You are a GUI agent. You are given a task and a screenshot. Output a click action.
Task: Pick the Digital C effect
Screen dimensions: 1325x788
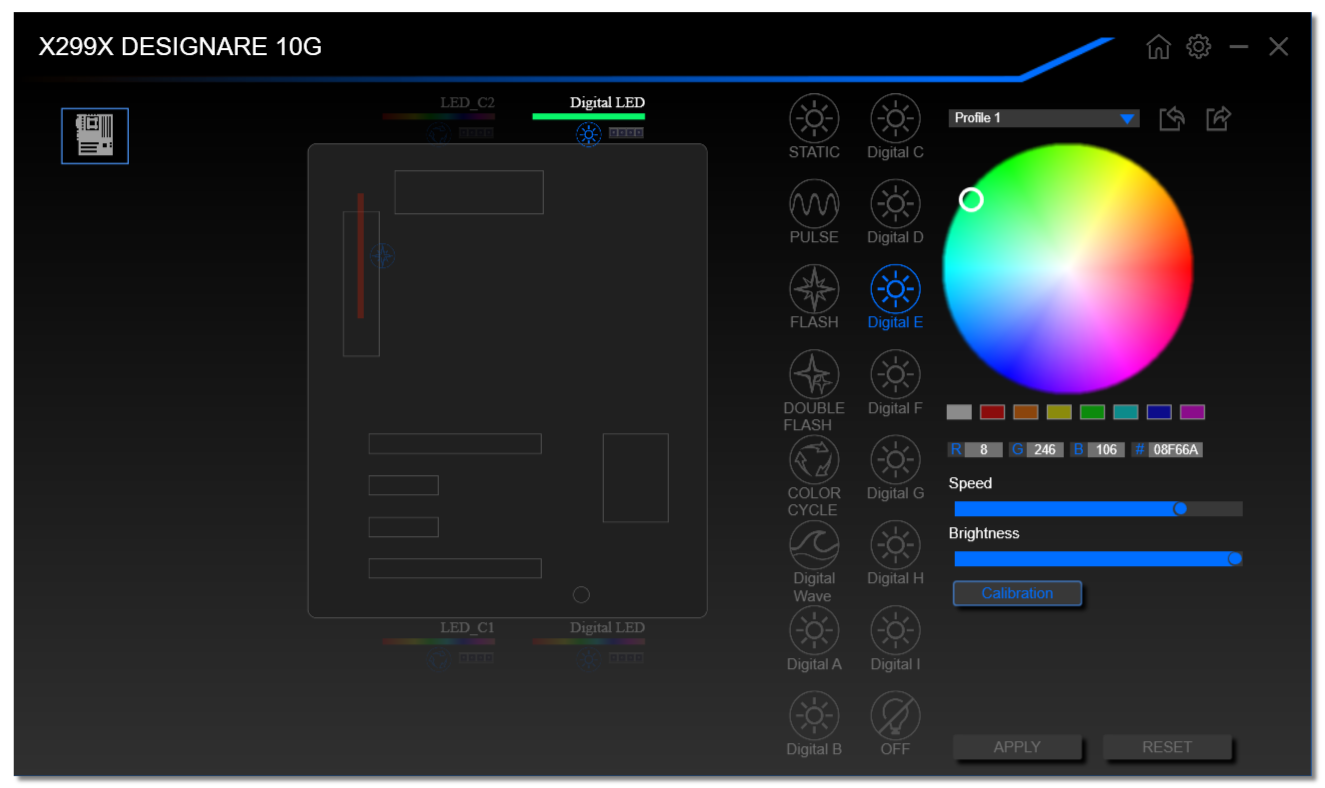tap(895, 127)
